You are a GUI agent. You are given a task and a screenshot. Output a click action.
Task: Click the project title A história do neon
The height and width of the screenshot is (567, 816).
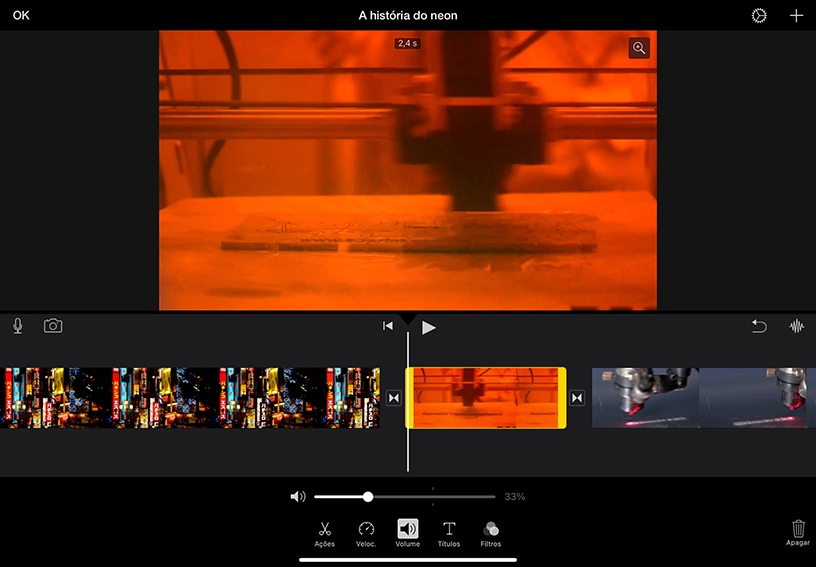pos(408,16)
